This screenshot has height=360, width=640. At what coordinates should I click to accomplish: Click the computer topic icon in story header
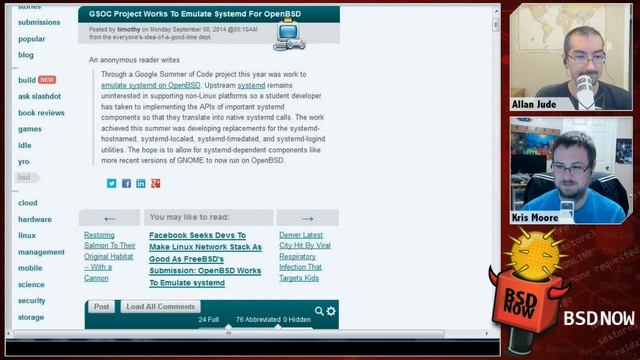[289, 36]
